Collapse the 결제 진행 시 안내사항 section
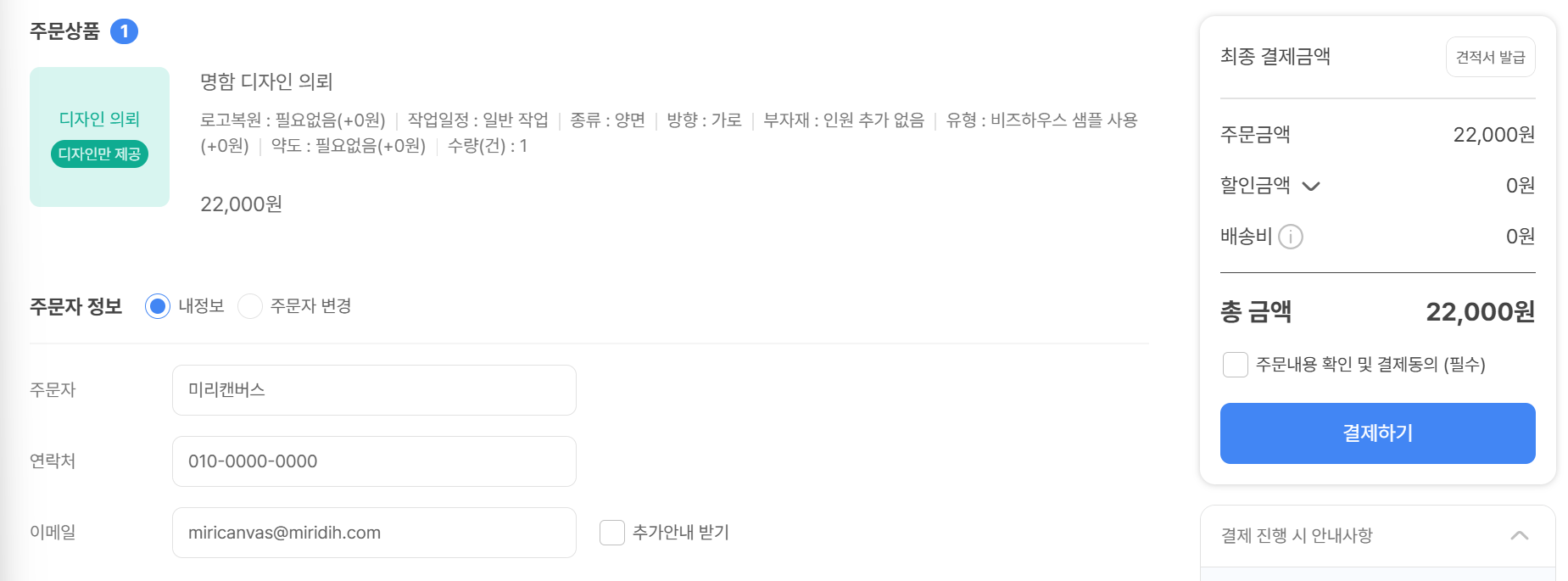Viewport: 1568px width, 581px height. click(x=1520, y=535)
